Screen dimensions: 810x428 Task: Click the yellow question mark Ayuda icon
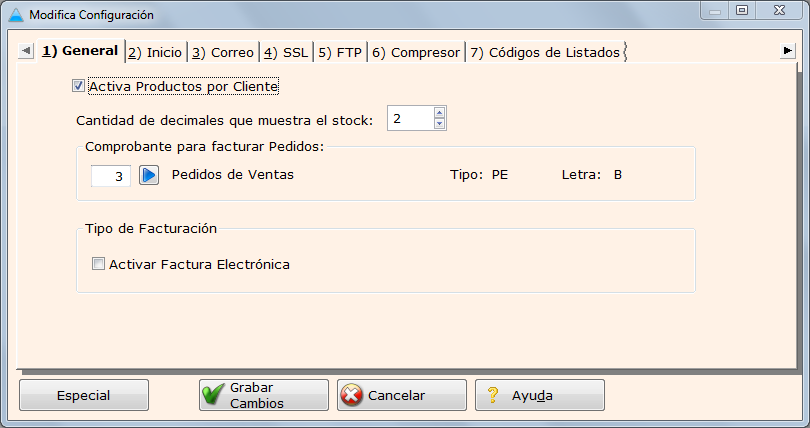492,395
